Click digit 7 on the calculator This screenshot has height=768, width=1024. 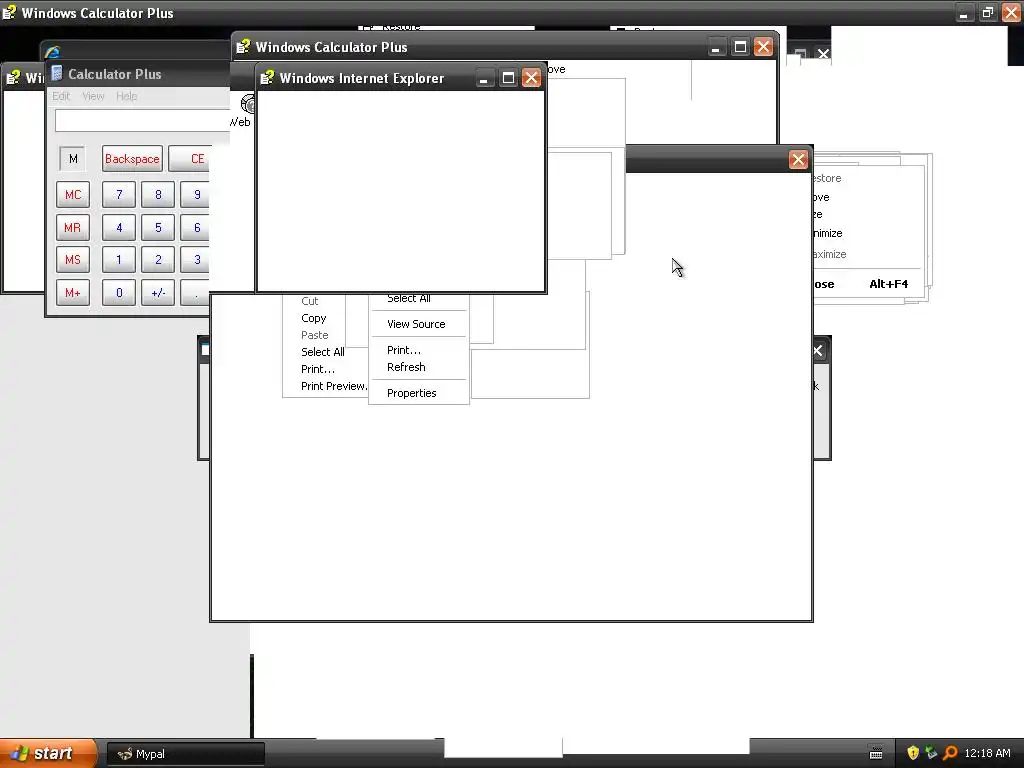(x=119, y=195)
